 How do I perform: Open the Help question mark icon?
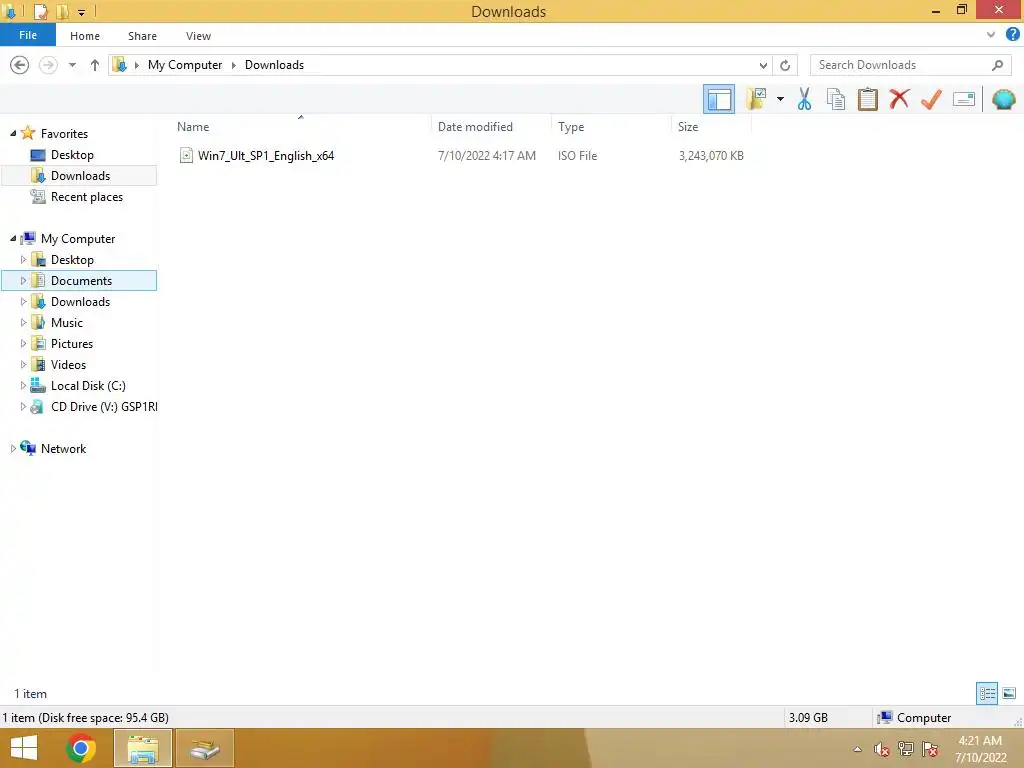coord(1013,35)
